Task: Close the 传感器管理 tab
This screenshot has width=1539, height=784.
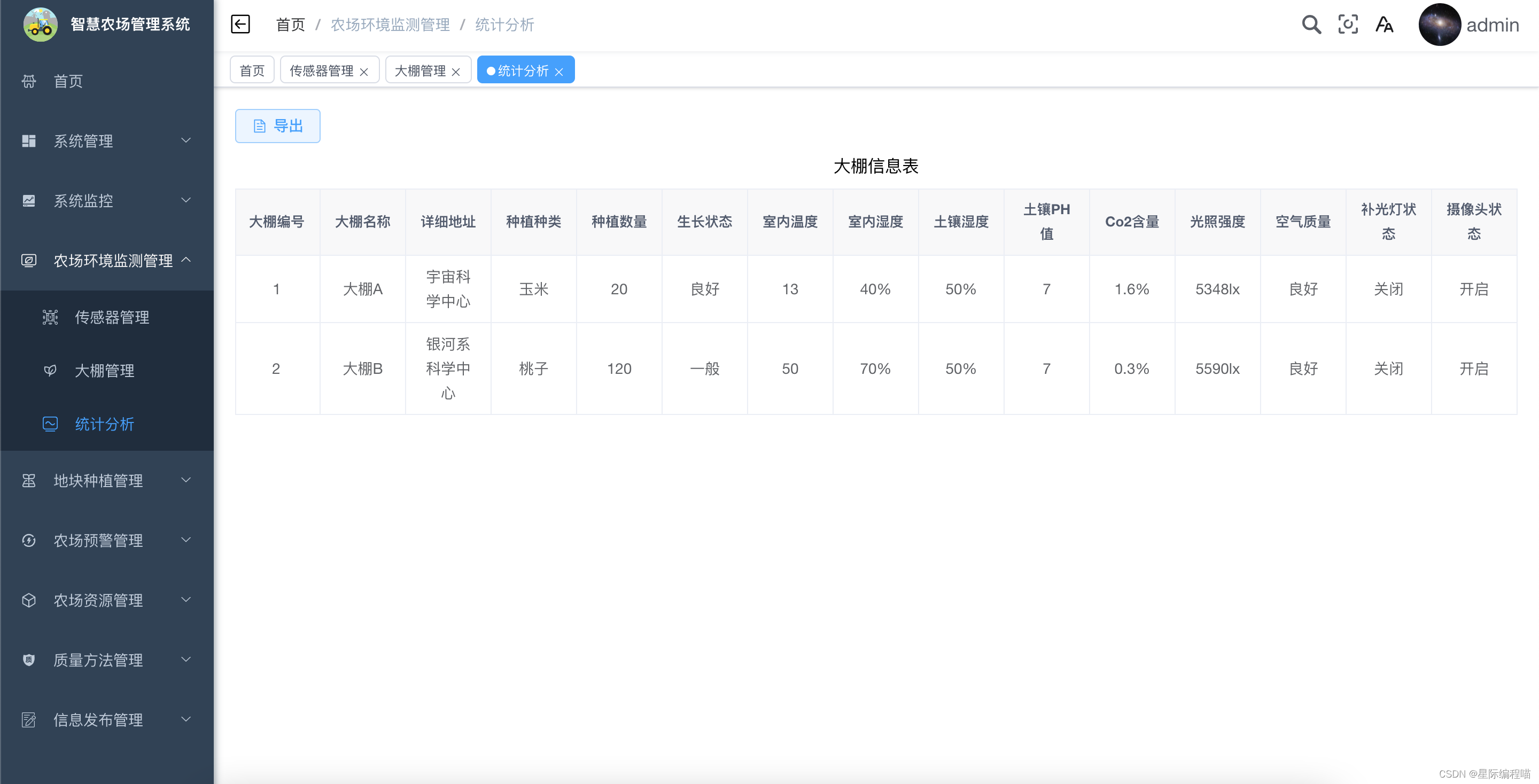Action: pyautogui.click(x=364, y=72)
